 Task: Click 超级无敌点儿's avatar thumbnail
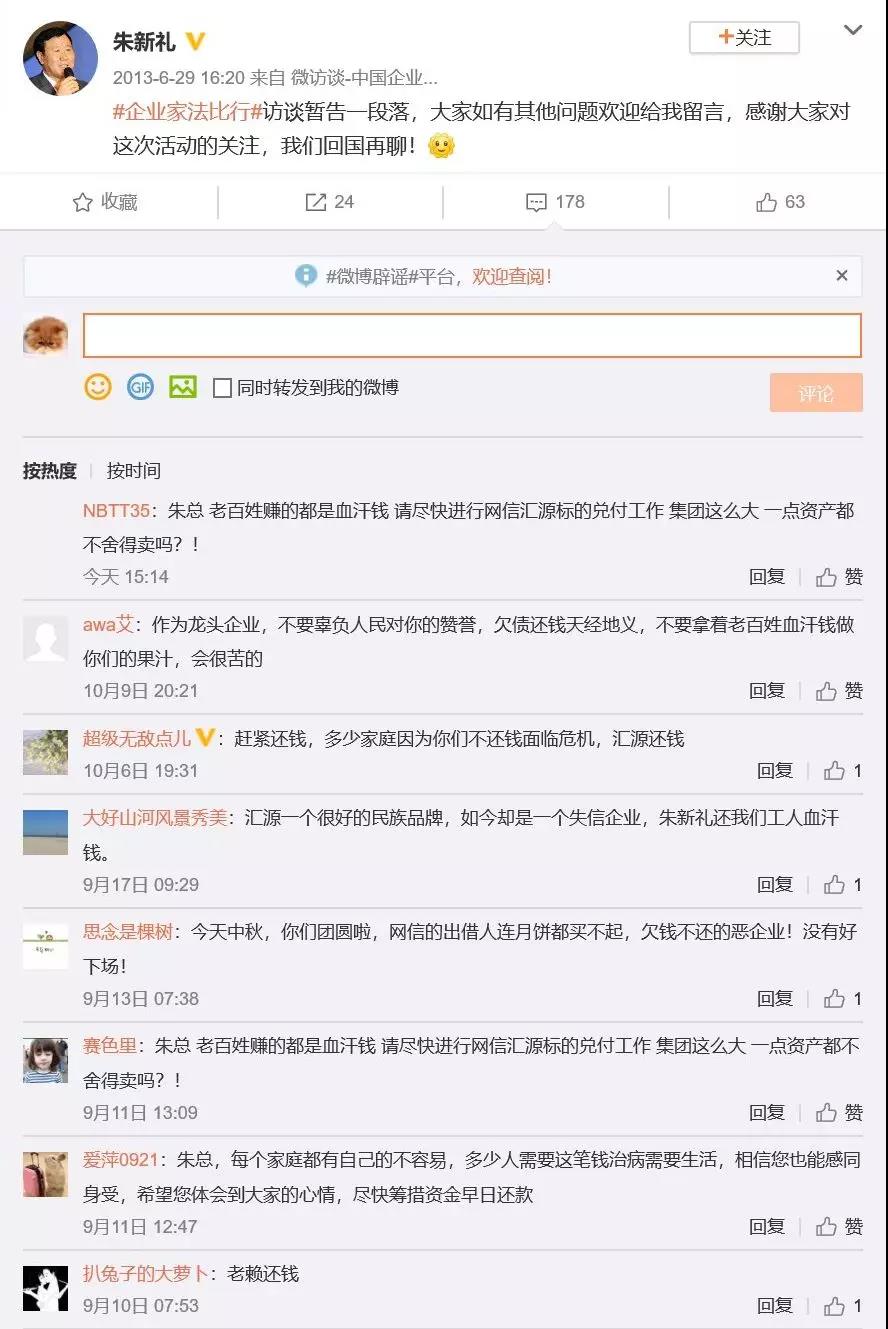pyautogui.click(x=45, y=753)
